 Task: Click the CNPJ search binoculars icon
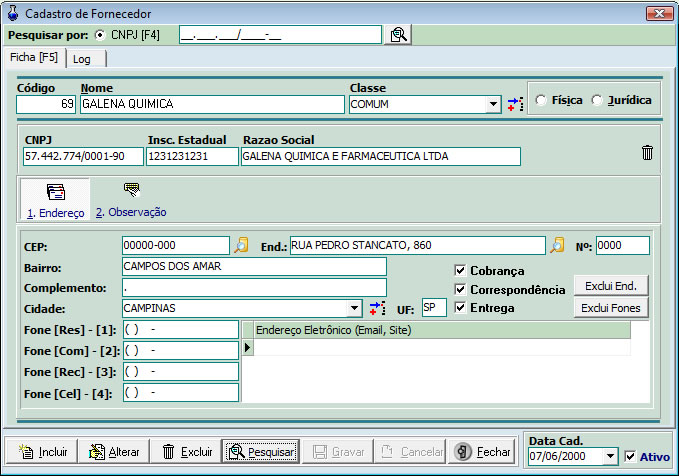click(x=398, y=35)
